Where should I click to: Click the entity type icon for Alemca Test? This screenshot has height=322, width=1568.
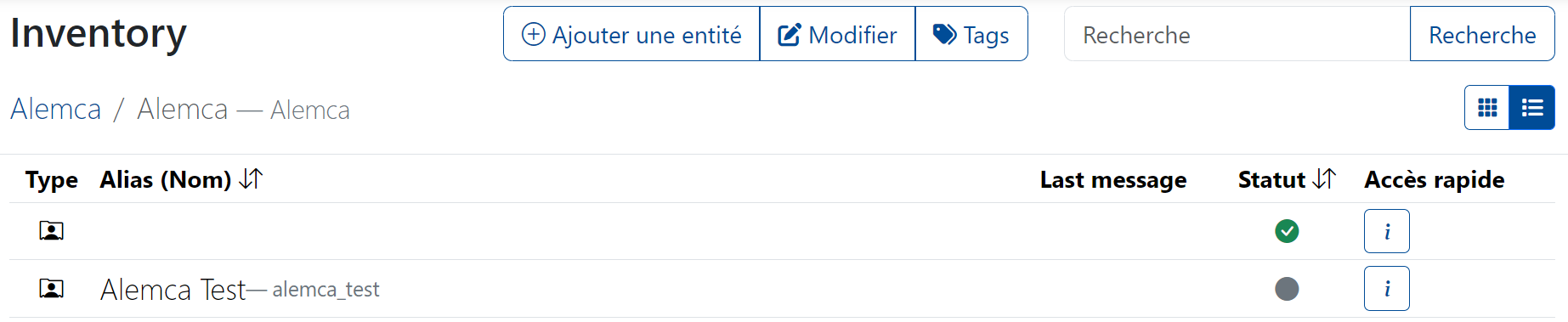coord(52,289)
